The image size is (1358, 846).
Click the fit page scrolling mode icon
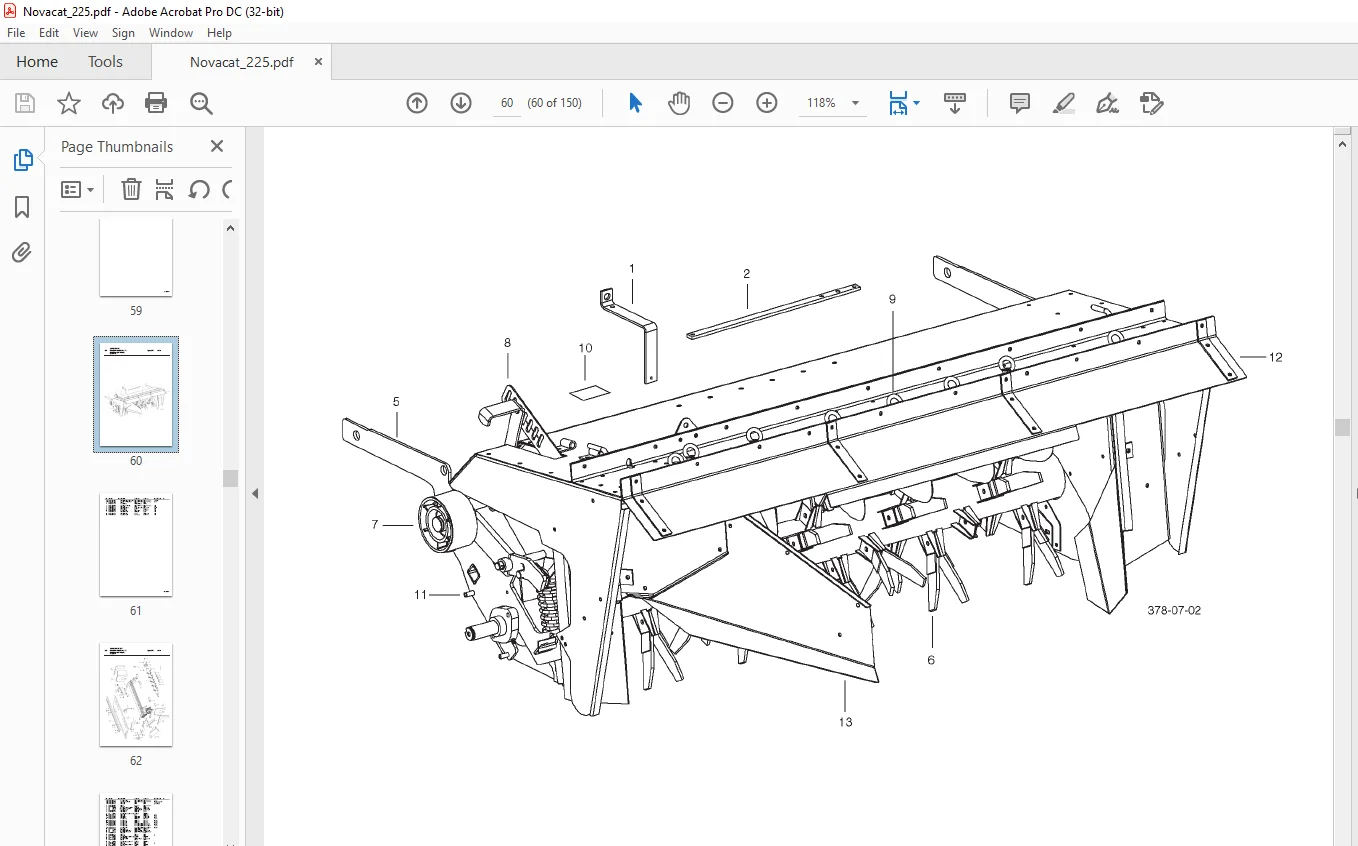coord(897,103)
